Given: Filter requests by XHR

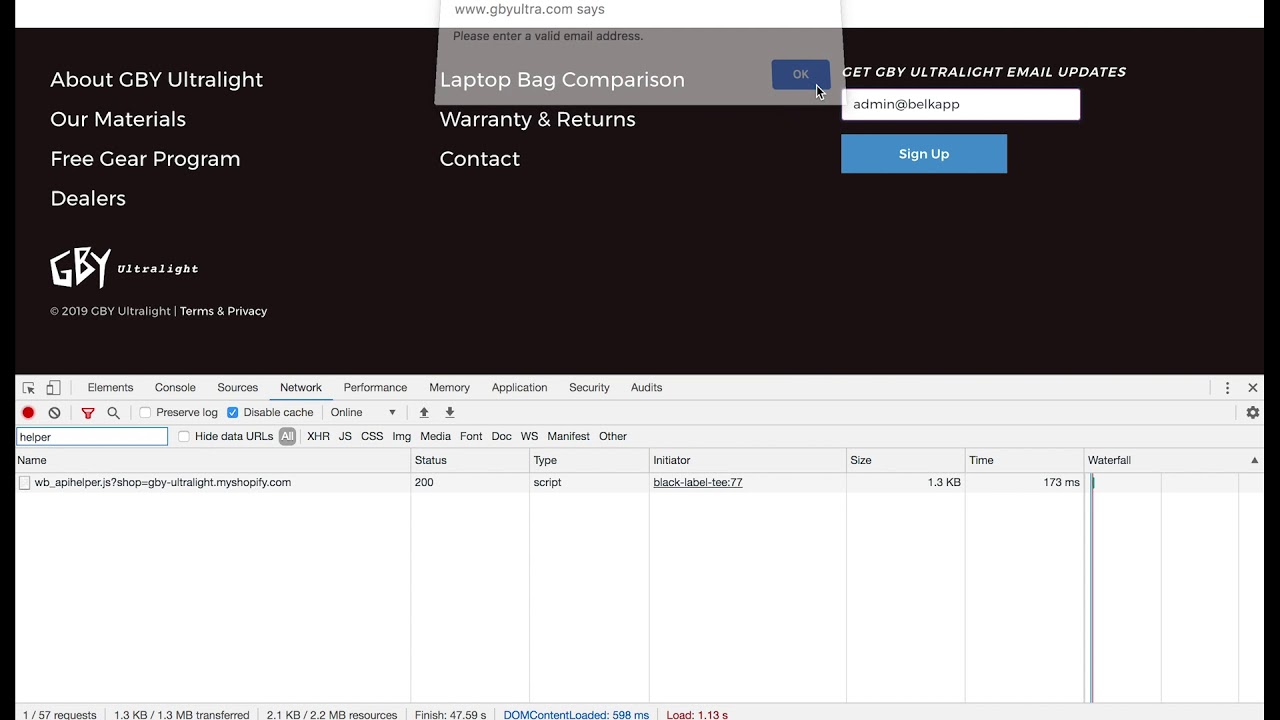Looking at the screenshot, I should (x=318, y=436).
